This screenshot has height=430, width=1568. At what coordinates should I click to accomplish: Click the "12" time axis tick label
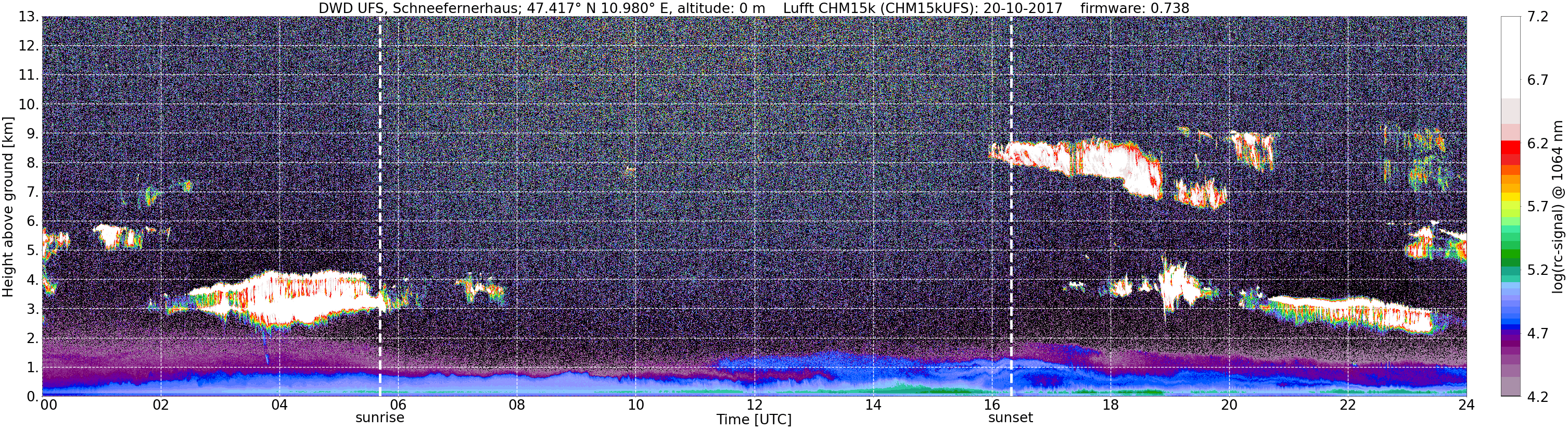click(754, 405)
